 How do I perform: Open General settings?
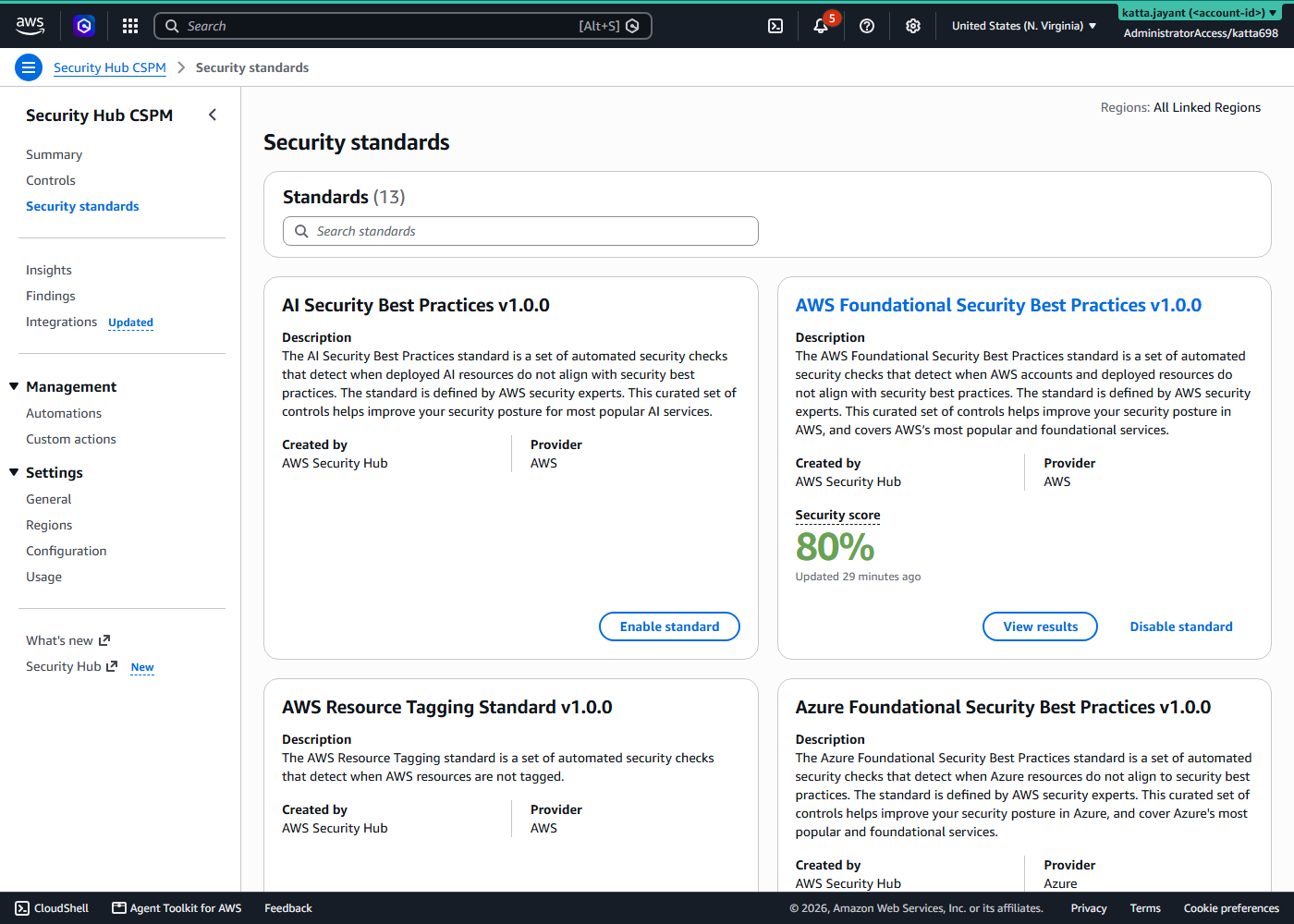click(x=48, y=499)
